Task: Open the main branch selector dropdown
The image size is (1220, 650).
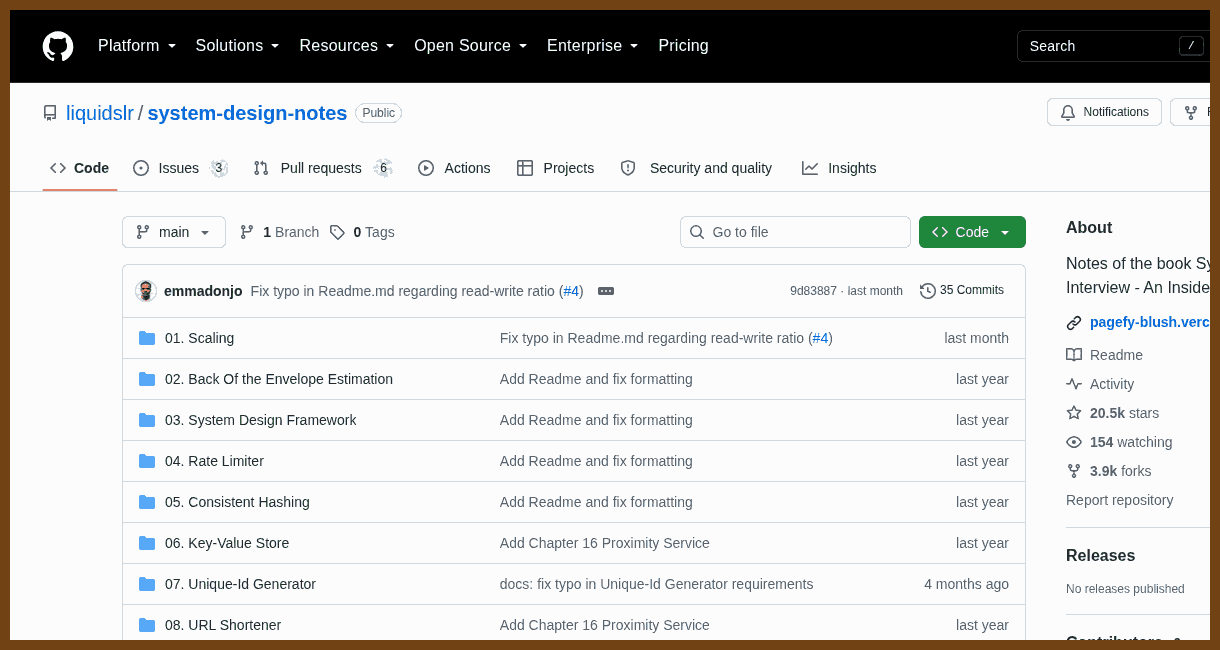Action: (174, 232)
